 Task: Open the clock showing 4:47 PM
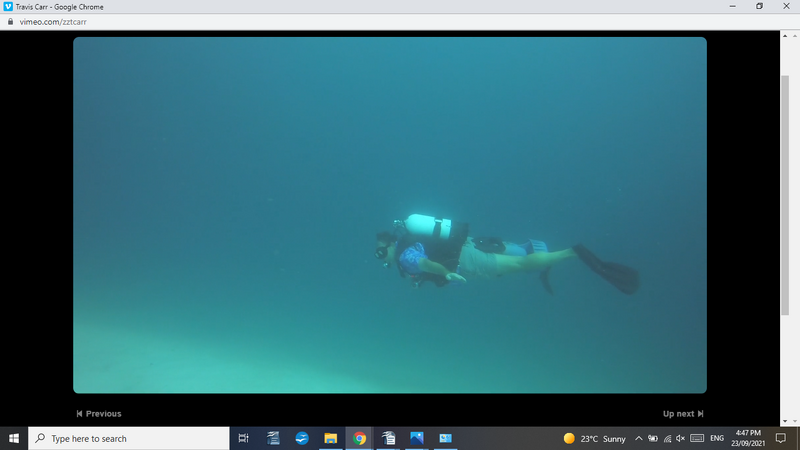click(748, 438)
